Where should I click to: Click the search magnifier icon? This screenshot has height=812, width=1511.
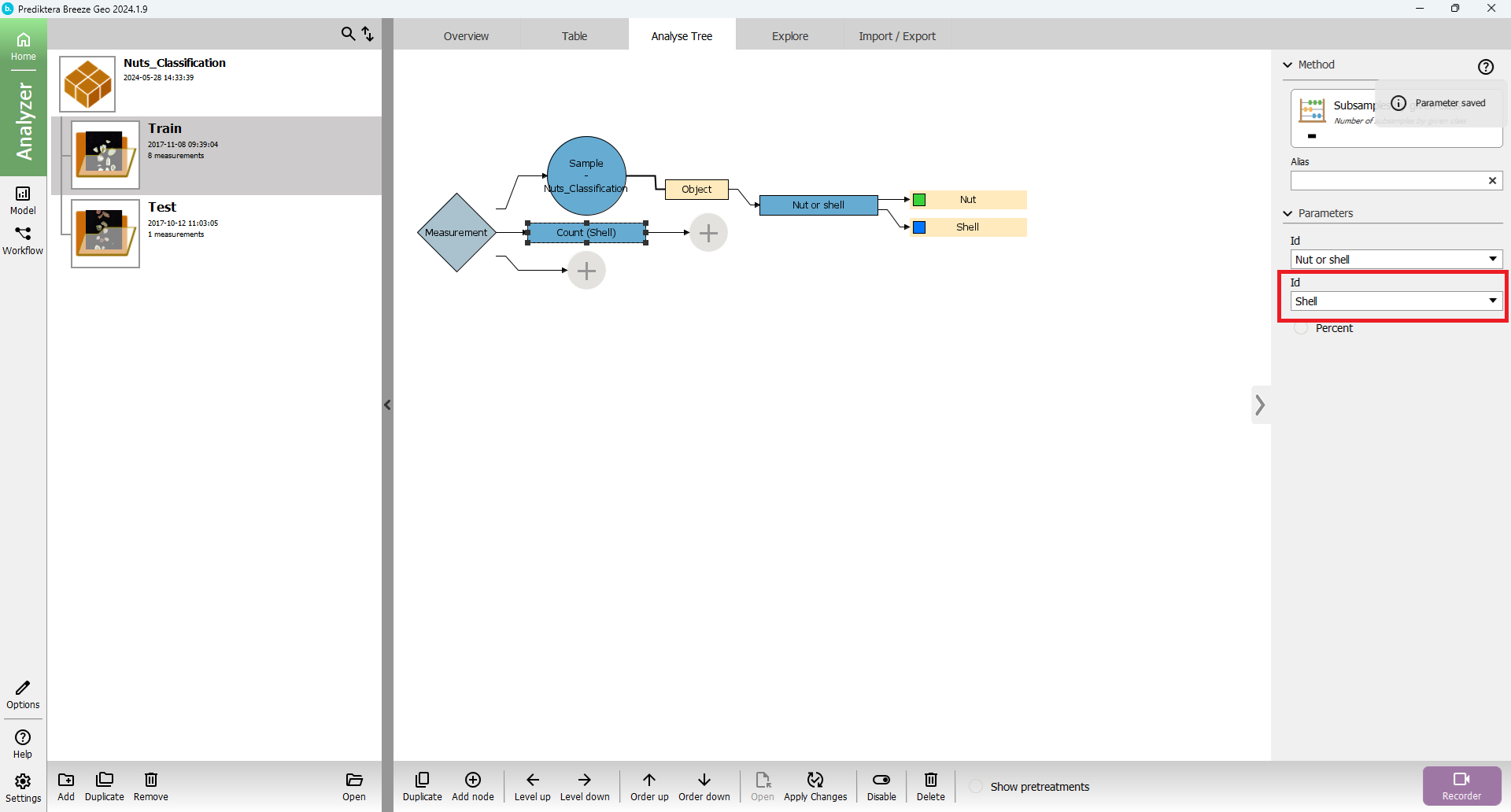[x=348, y=34]
